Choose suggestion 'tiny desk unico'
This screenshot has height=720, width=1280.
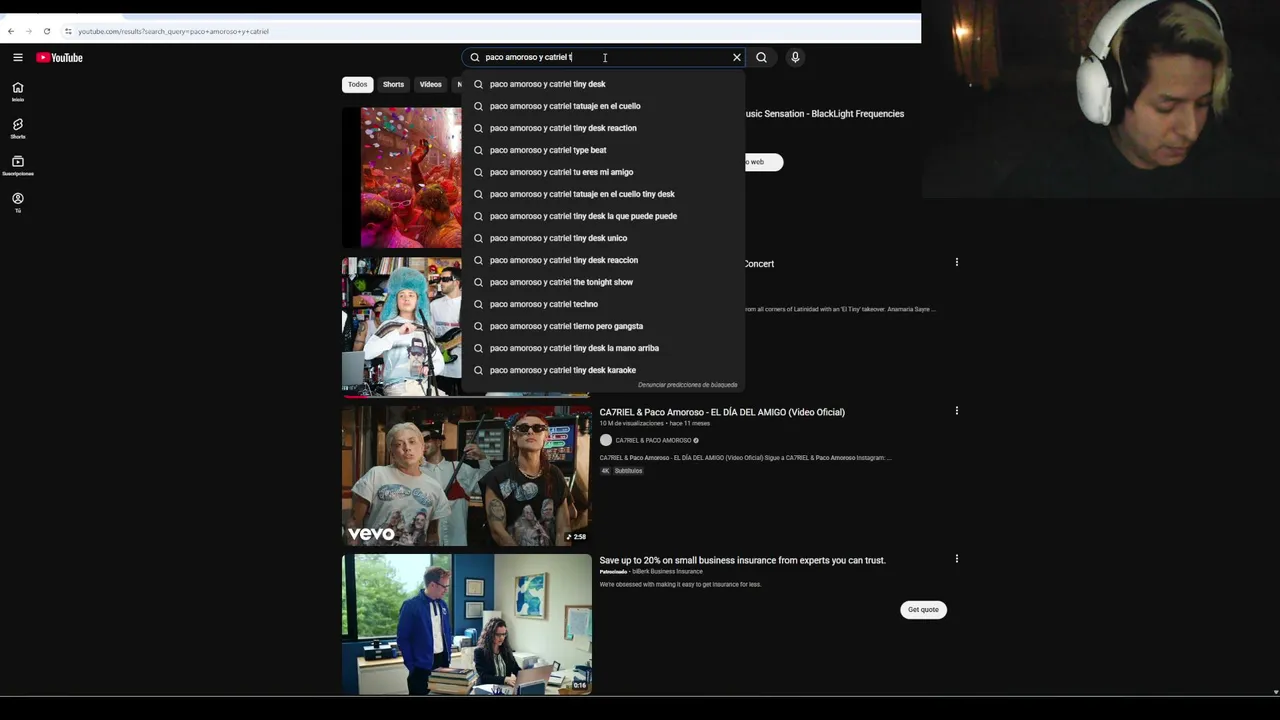pos(604,238)
